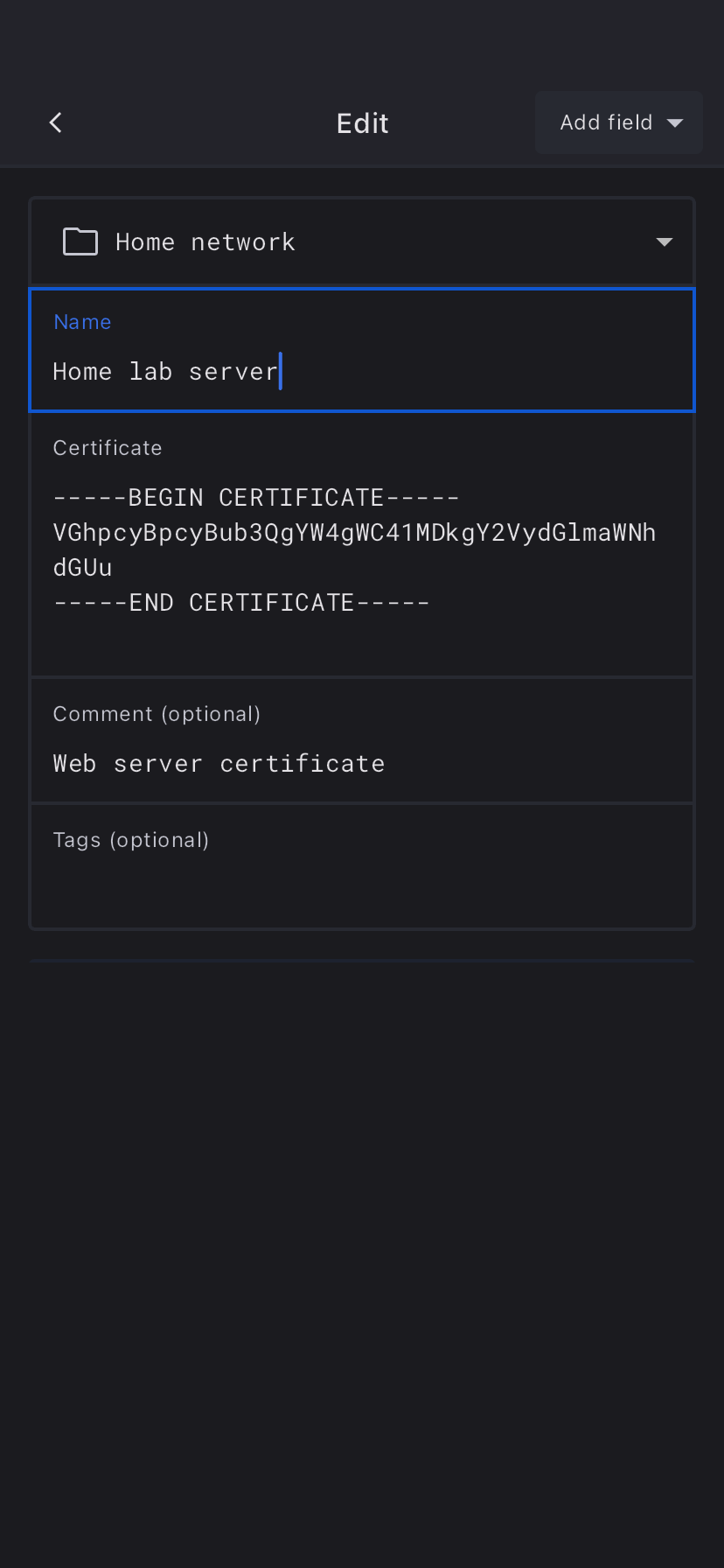Screen dimensions: 724x1568
Task: Click the Edit page title
Action: coord(362,123)
